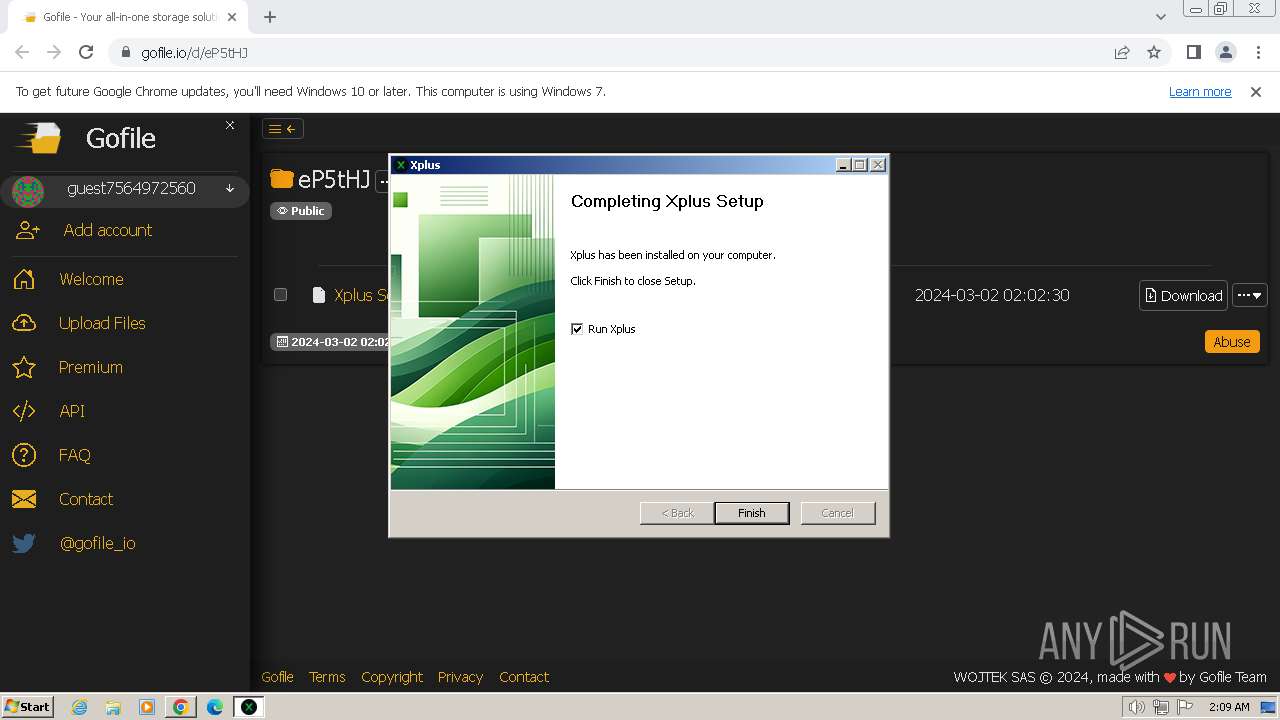Screen dimensions: 1280x720
Task: Open Chrome side panel icon
Action: point(1193,52)
